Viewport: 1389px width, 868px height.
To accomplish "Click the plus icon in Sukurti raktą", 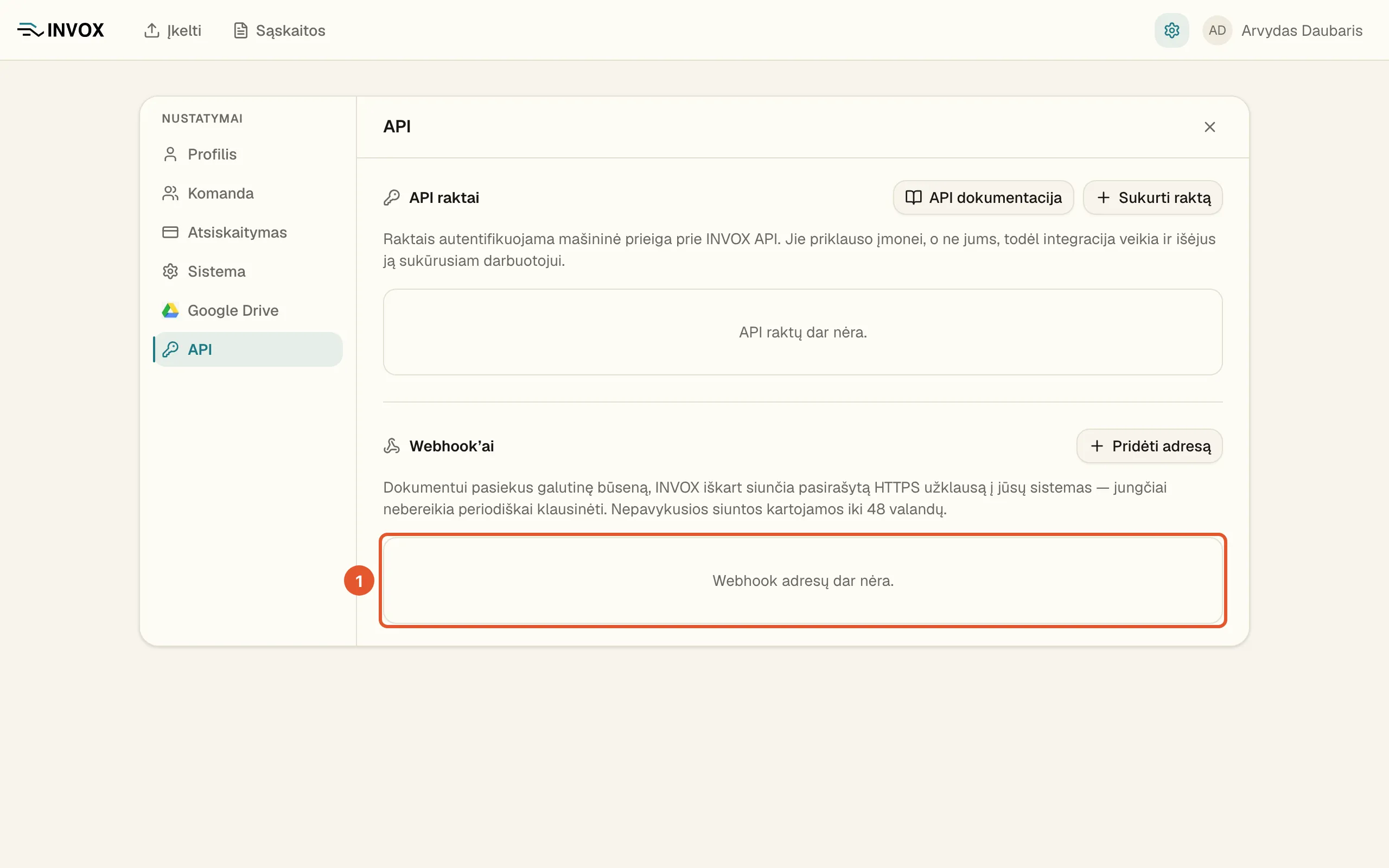I will click(1103, 197).
